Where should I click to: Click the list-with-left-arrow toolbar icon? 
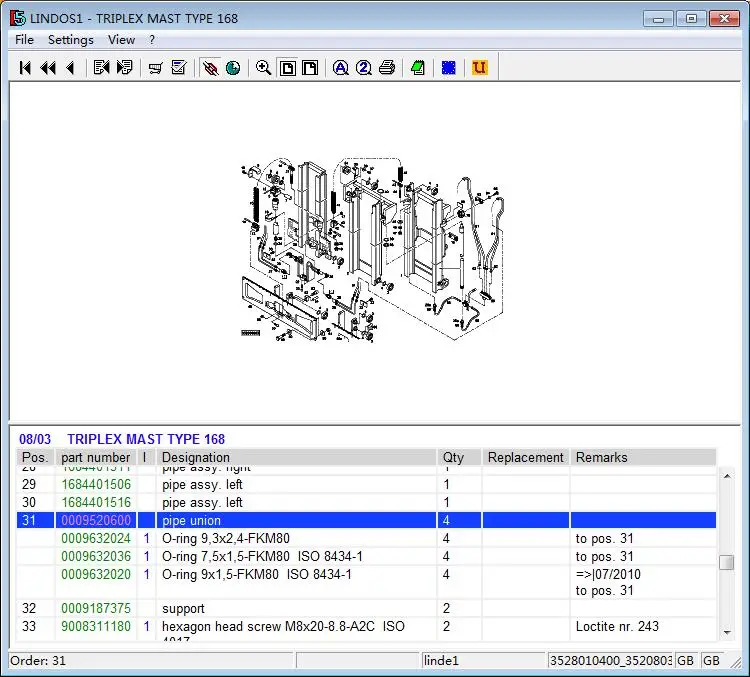coord(101,67)
